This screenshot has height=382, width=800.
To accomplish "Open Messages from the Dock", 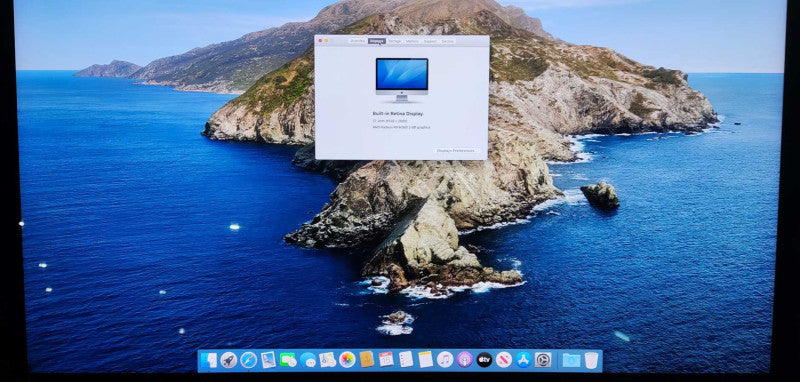I will click(308, 360).
